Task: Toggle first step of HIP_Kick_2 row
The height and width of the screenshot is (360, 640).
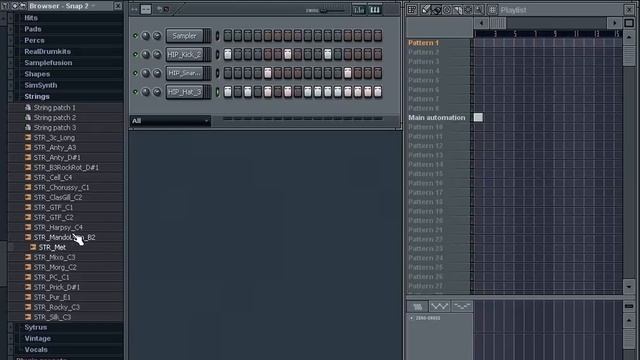Action: [228, 54]
